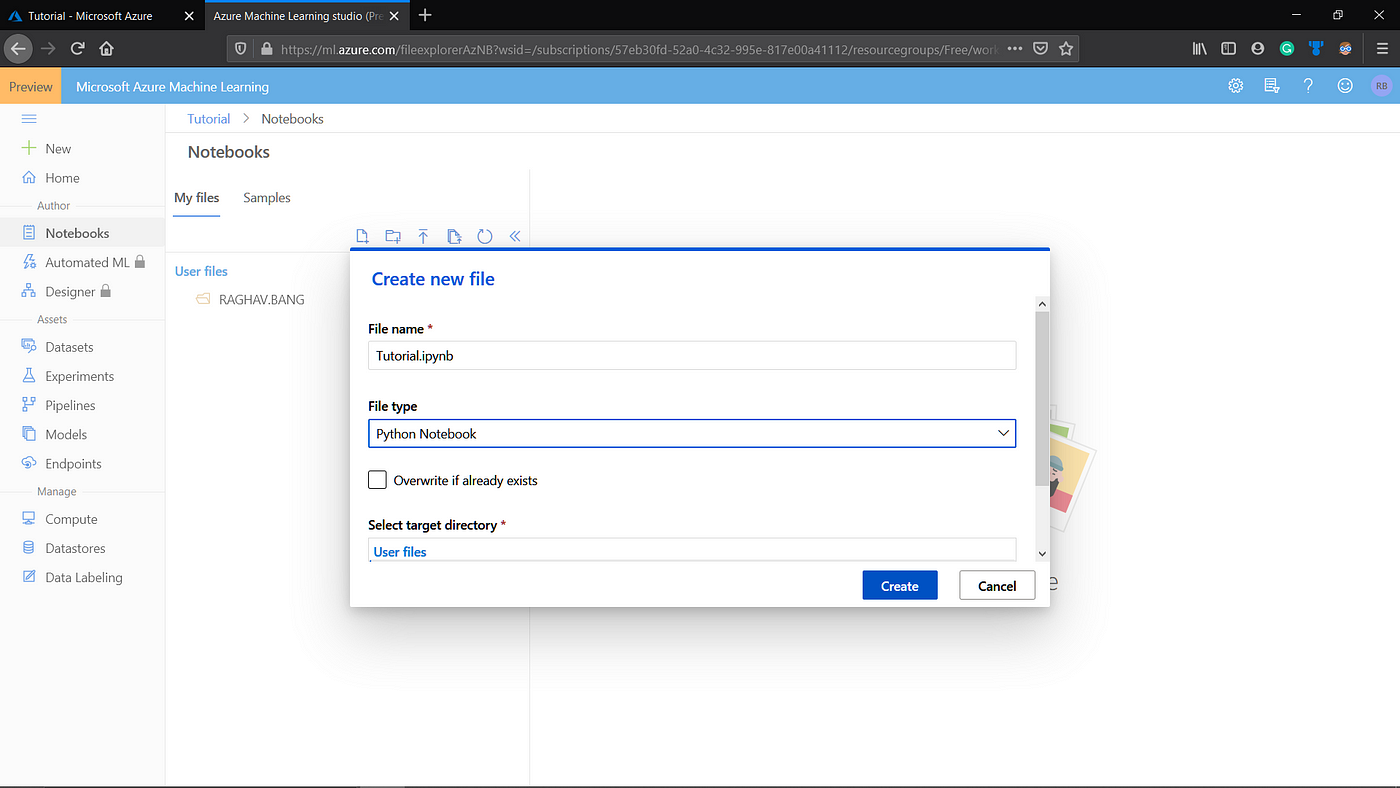Click the browser reload button
Viewport: 1400px width, 788px height.
click(77, 48)
